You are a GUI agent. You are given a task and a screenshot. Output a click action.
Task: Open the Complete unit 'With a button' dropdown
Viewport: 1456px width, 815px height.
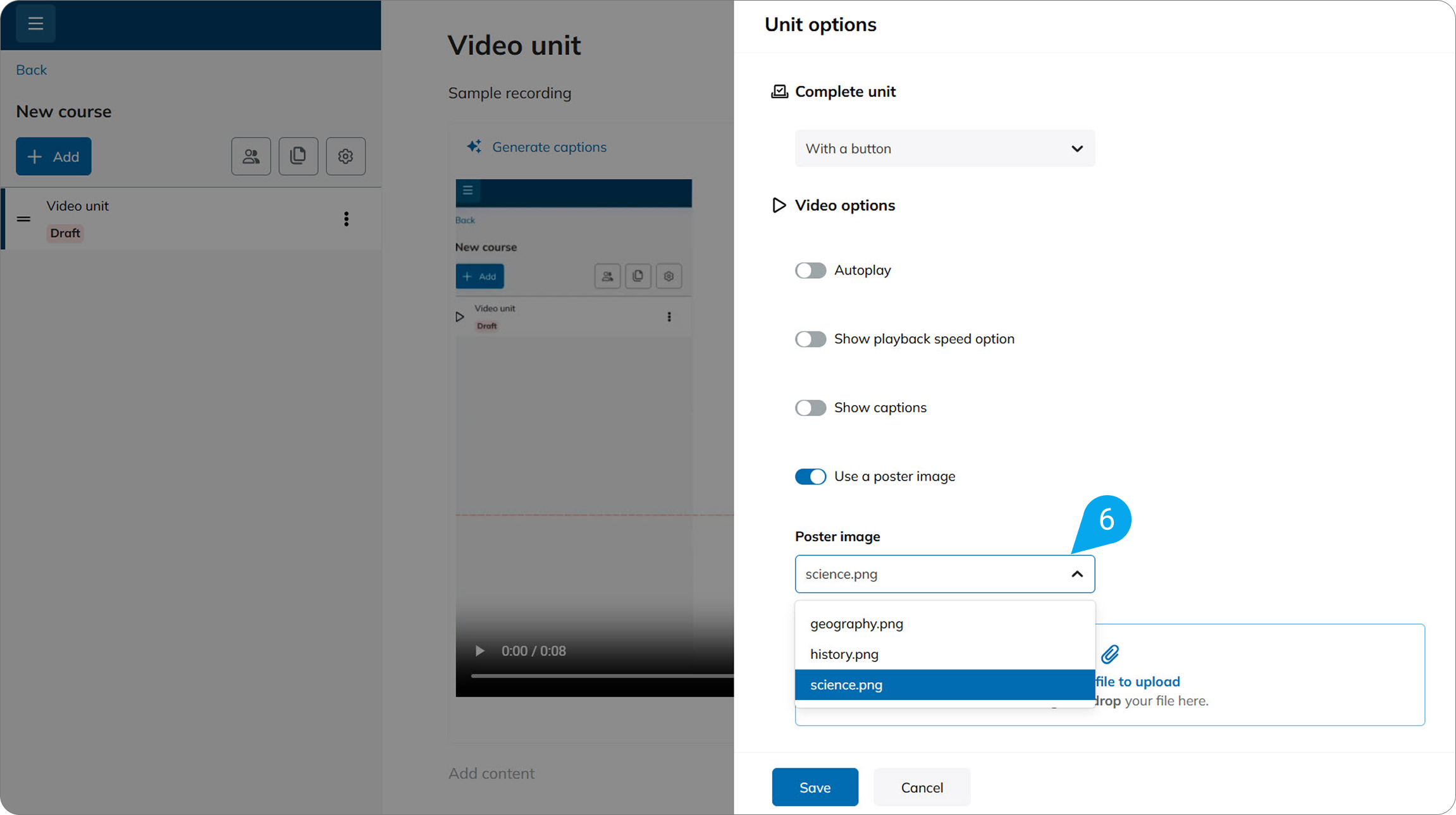click(944, 149)
